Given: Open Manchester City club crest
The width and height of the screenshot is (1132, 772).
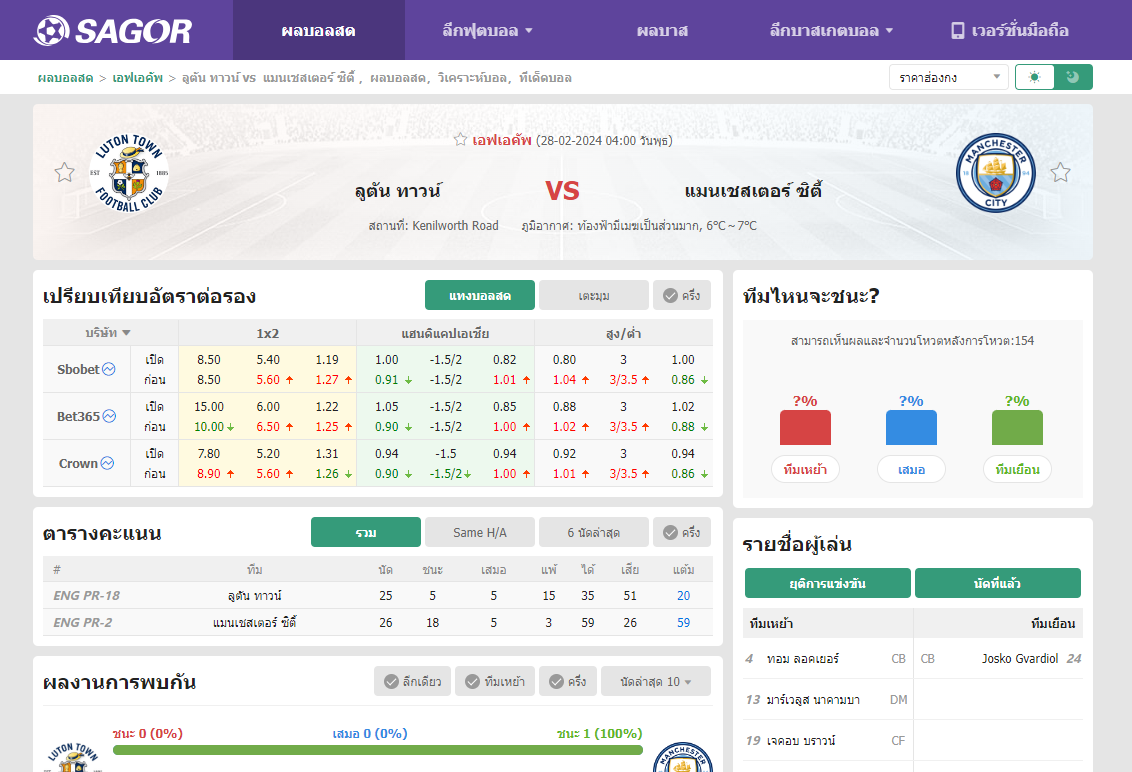Looking at the screenshot, I should pyautogui.click(x=996, y=173).
